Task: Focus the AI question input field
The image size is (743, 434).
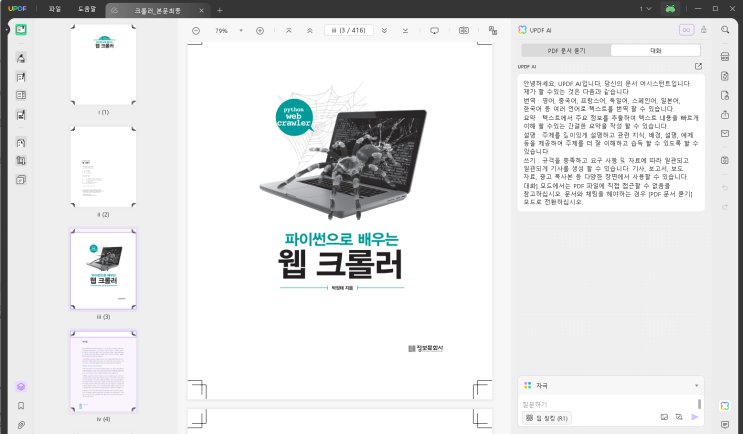Action: click(609, 404)
